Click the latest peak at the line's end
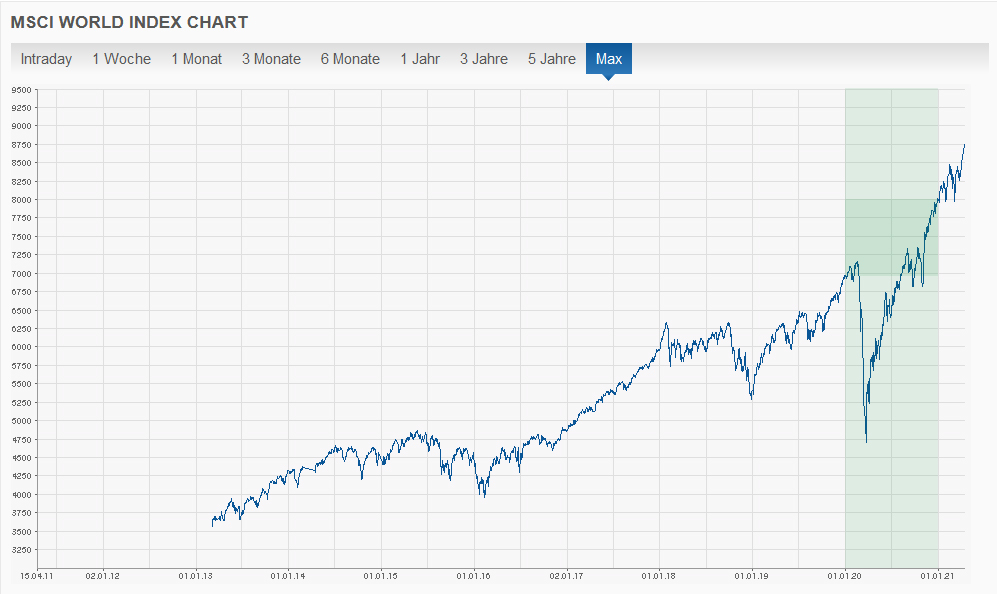This screenshot has width=997, height=594. coord(964,145)
